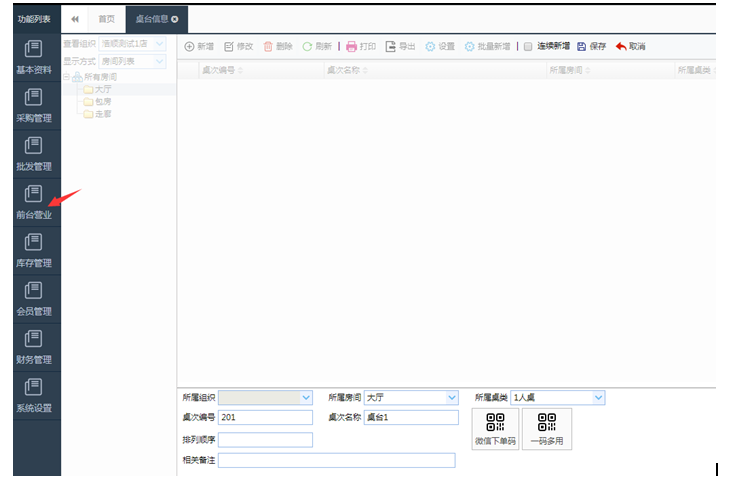733x481 pixels.
Task: Click the 刷新 refresh toolbar button
Action: [x=317, y=46]
